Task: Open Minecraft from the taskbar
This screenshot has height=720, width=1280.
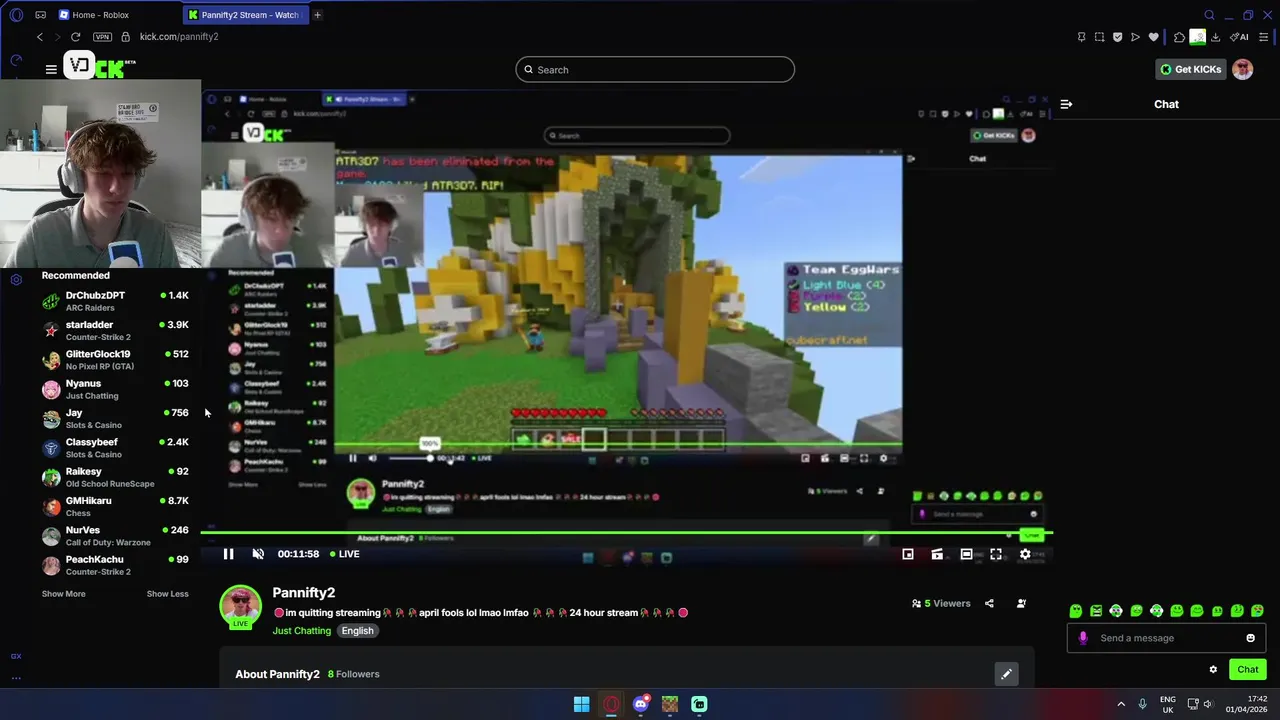Action: pos(670,704)
